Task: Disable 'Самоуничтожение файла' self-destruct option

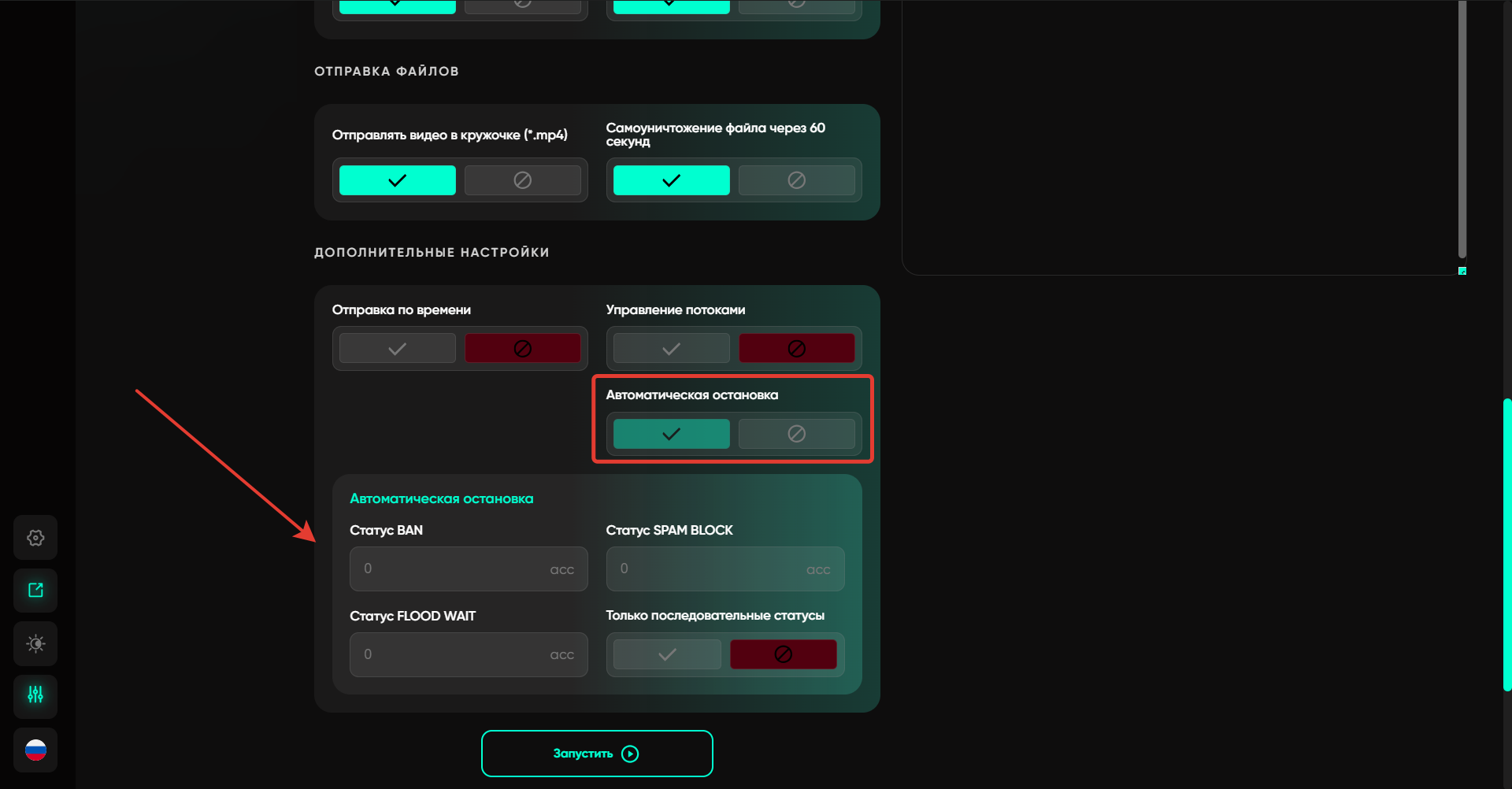Action: [x=796, y=180]
